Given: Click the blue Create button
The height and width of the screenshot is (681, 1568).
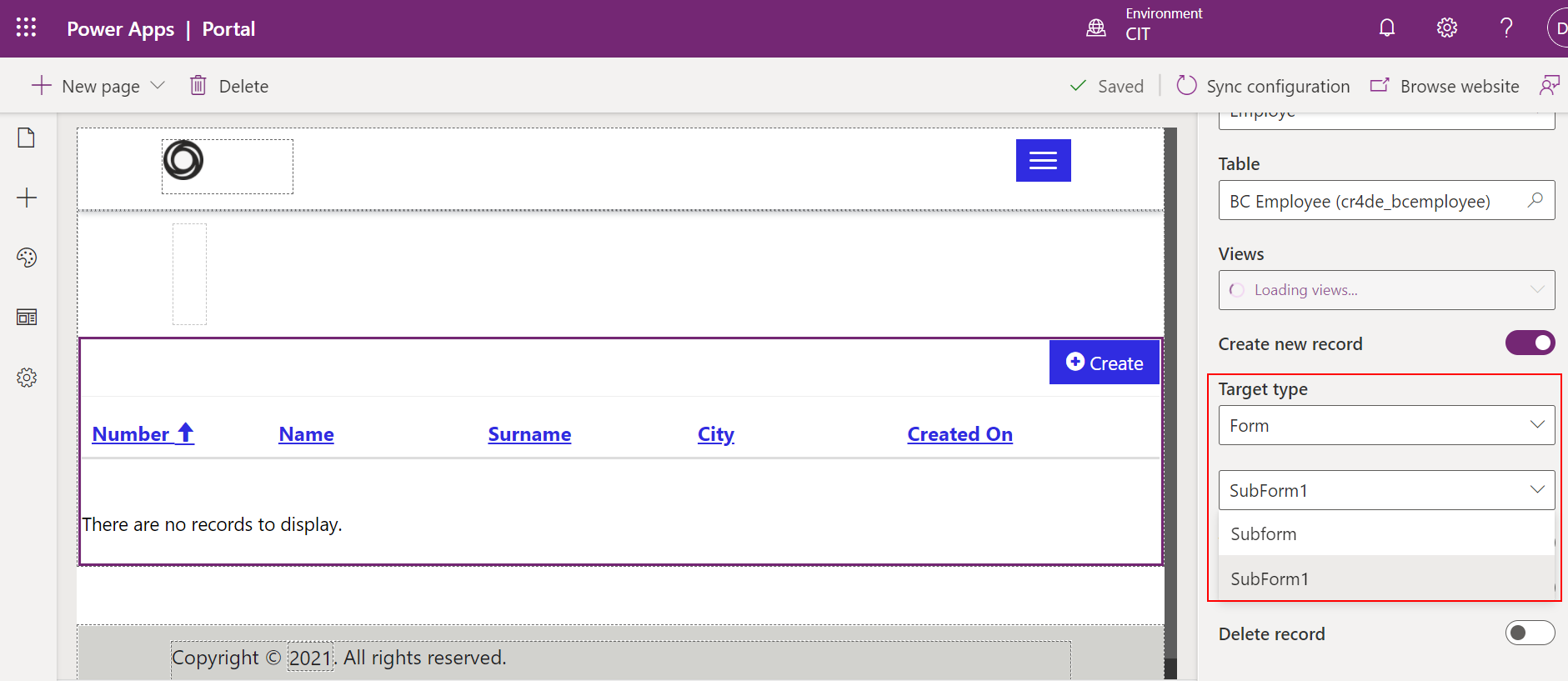Looking at the screenshot, I should [x=1104, y=363].
